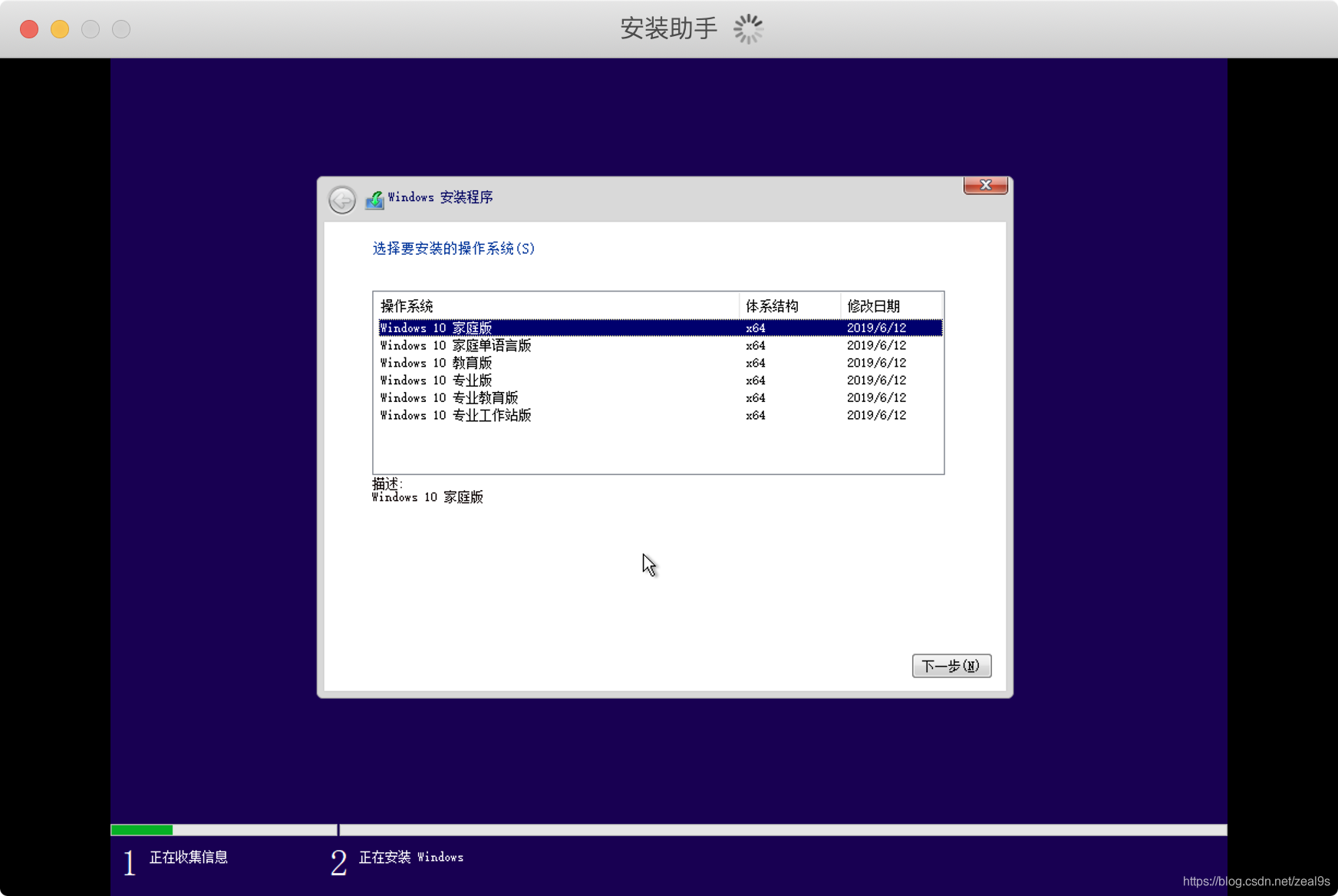Select the Windows 10 家庭单语言版 row
Viewport: 1338px width, 896px height.
coord(660,345)
